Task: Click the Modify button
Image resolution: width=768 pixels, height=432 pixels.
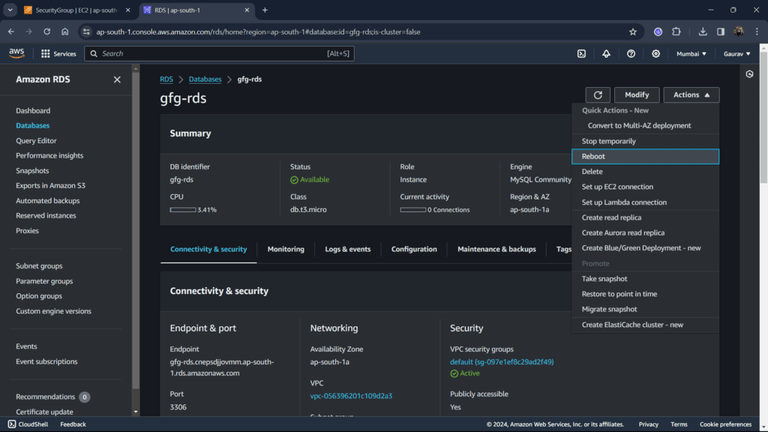Action: tap(637, 95)
